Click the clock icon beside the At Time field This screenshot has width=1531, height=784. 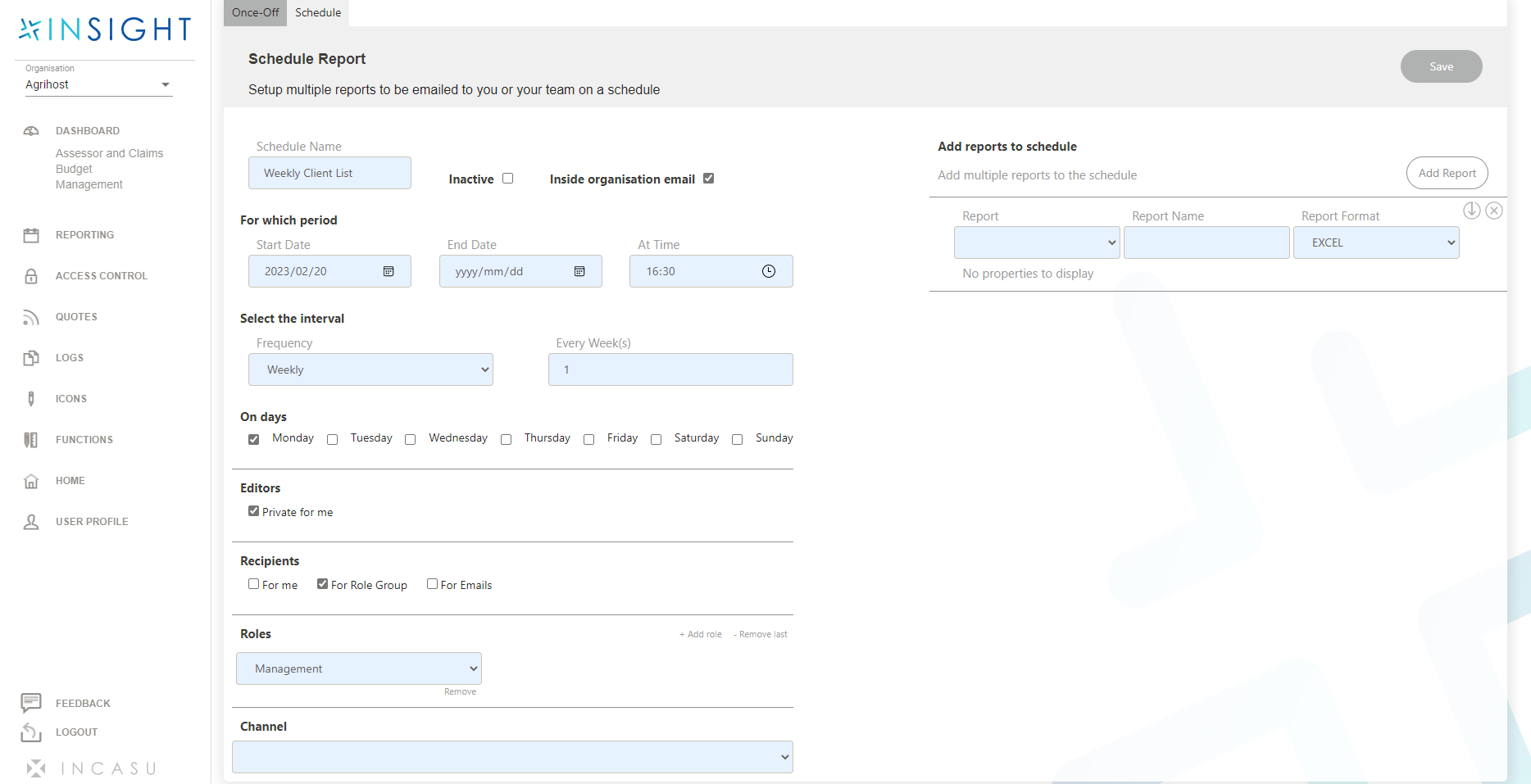tap(769, 271)
